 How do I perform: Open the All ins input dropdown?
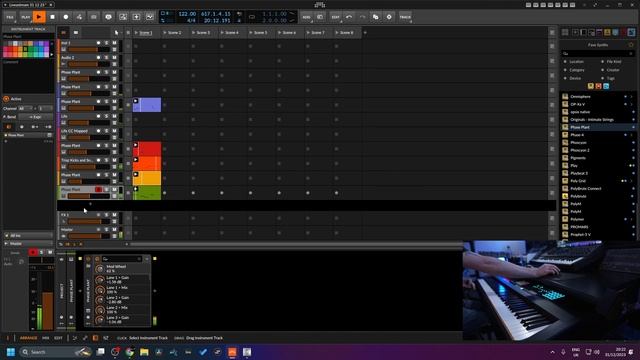click(x=28, y=236)
